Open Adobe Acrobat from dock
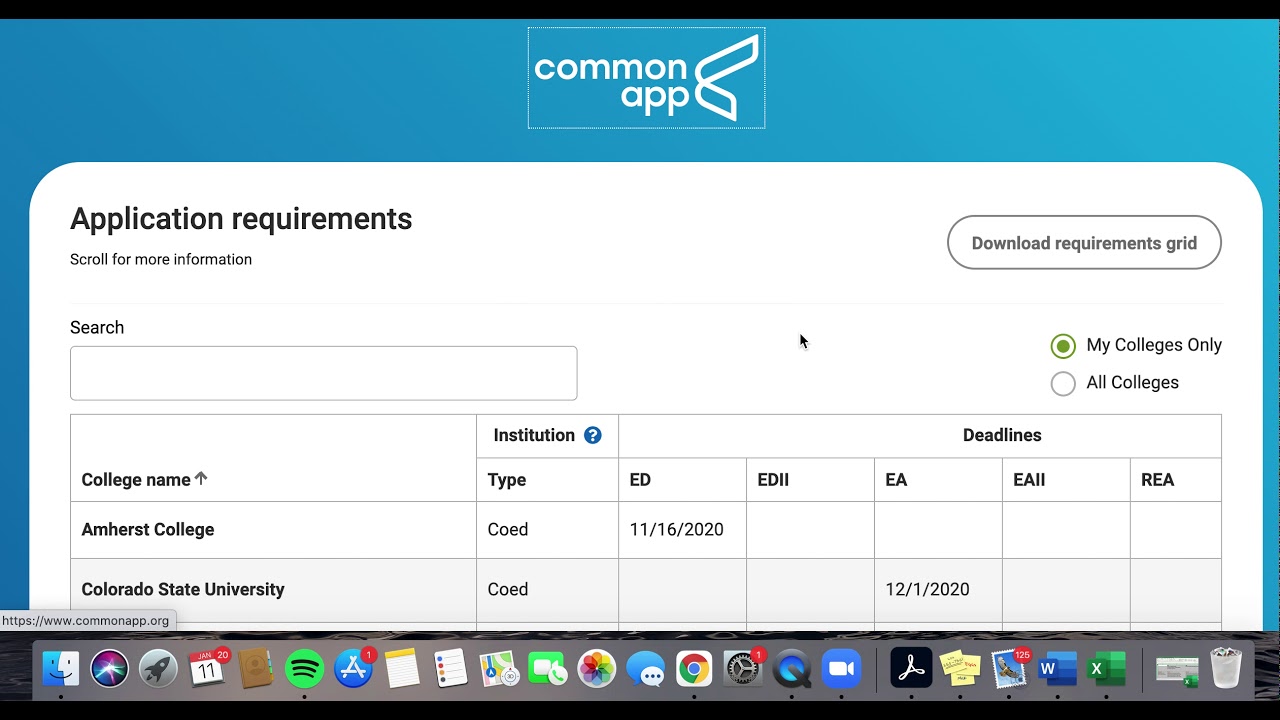This screenshot has height=720, width=1280. click(x=911, y=668)
